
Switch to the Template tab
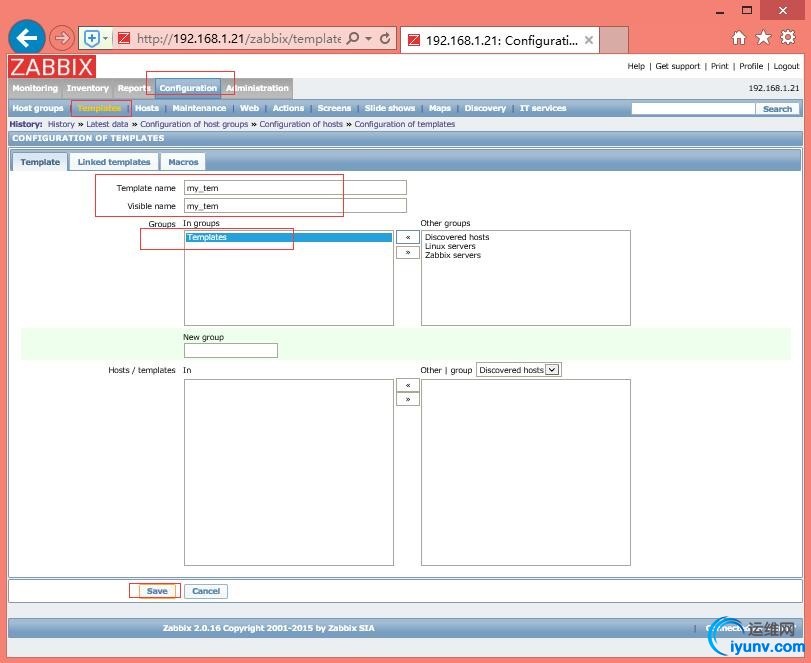[40, 162]
